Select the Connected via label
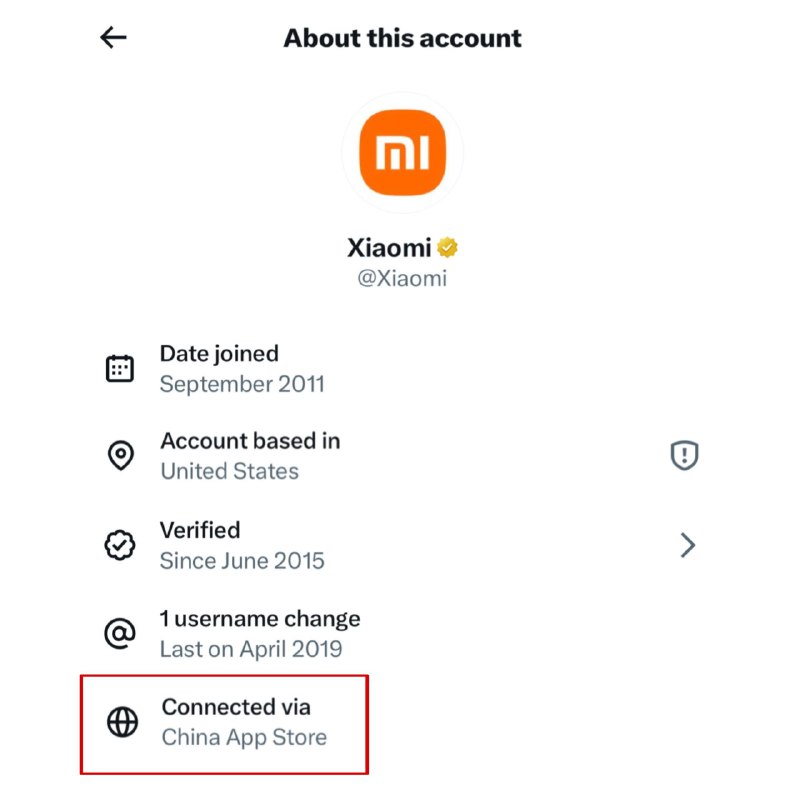 236,707
